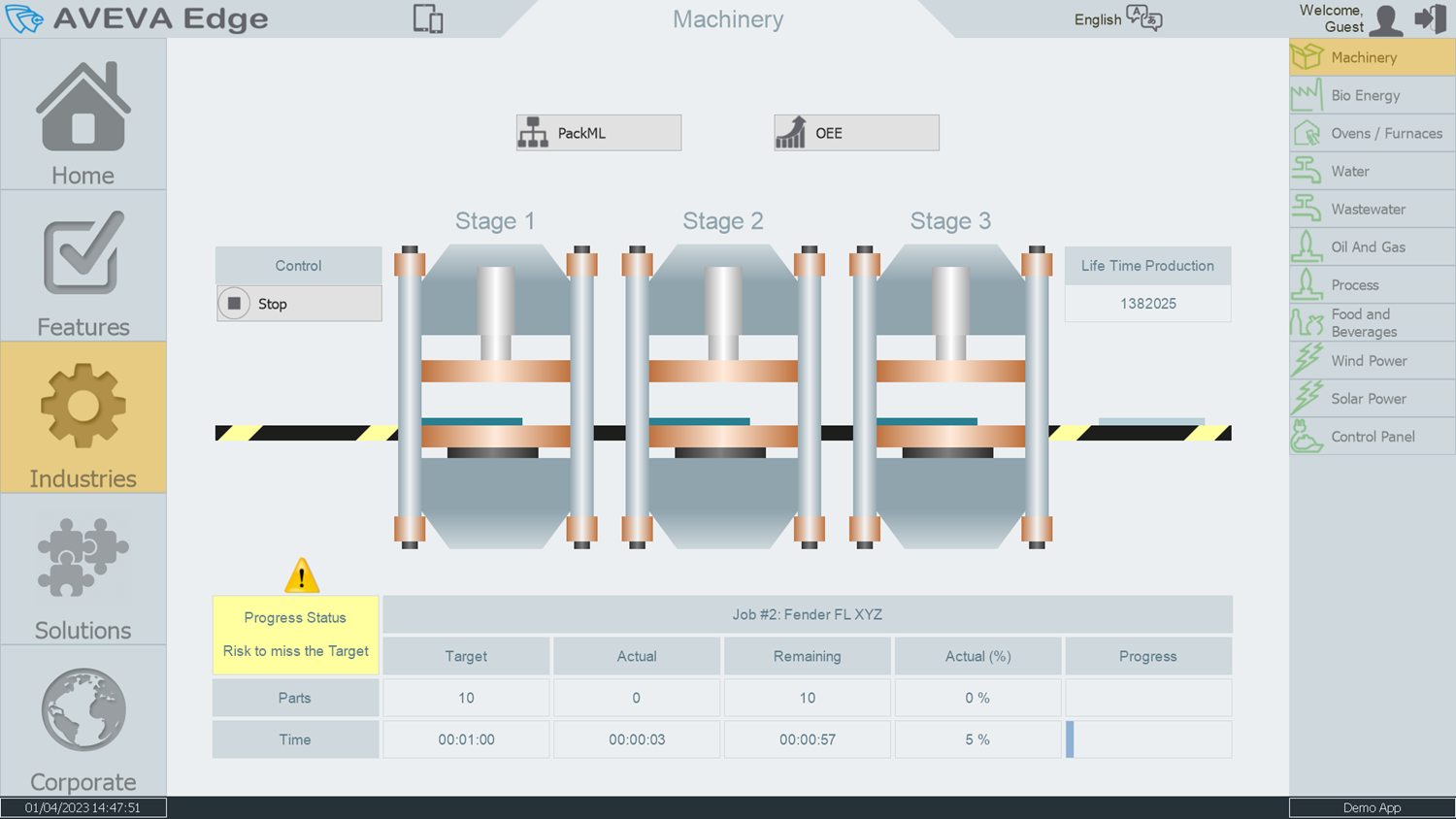The height and width of the screenshot is (819, 1456).
Task: Click the Food and Beverages icon
Action: (x=1307, y=322)
